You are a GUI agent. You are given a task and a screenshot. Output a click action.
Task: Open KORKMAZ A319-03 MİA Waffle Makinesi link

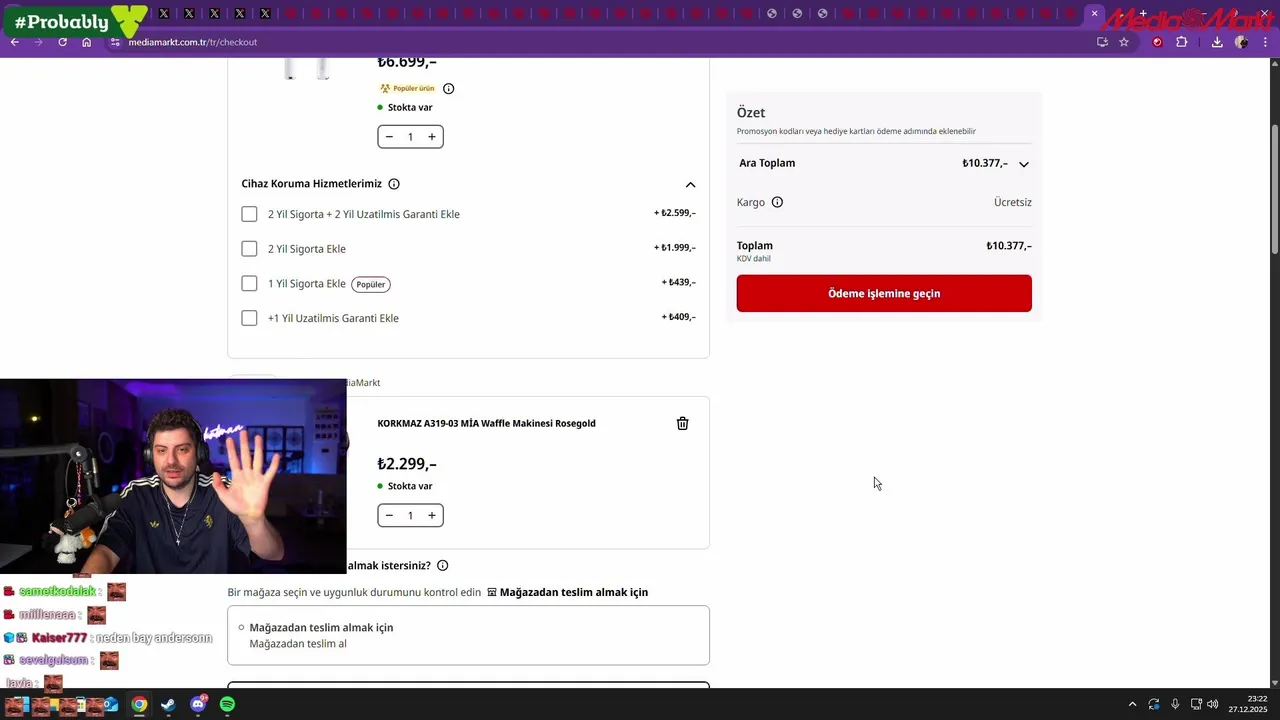tap(486, 424)
